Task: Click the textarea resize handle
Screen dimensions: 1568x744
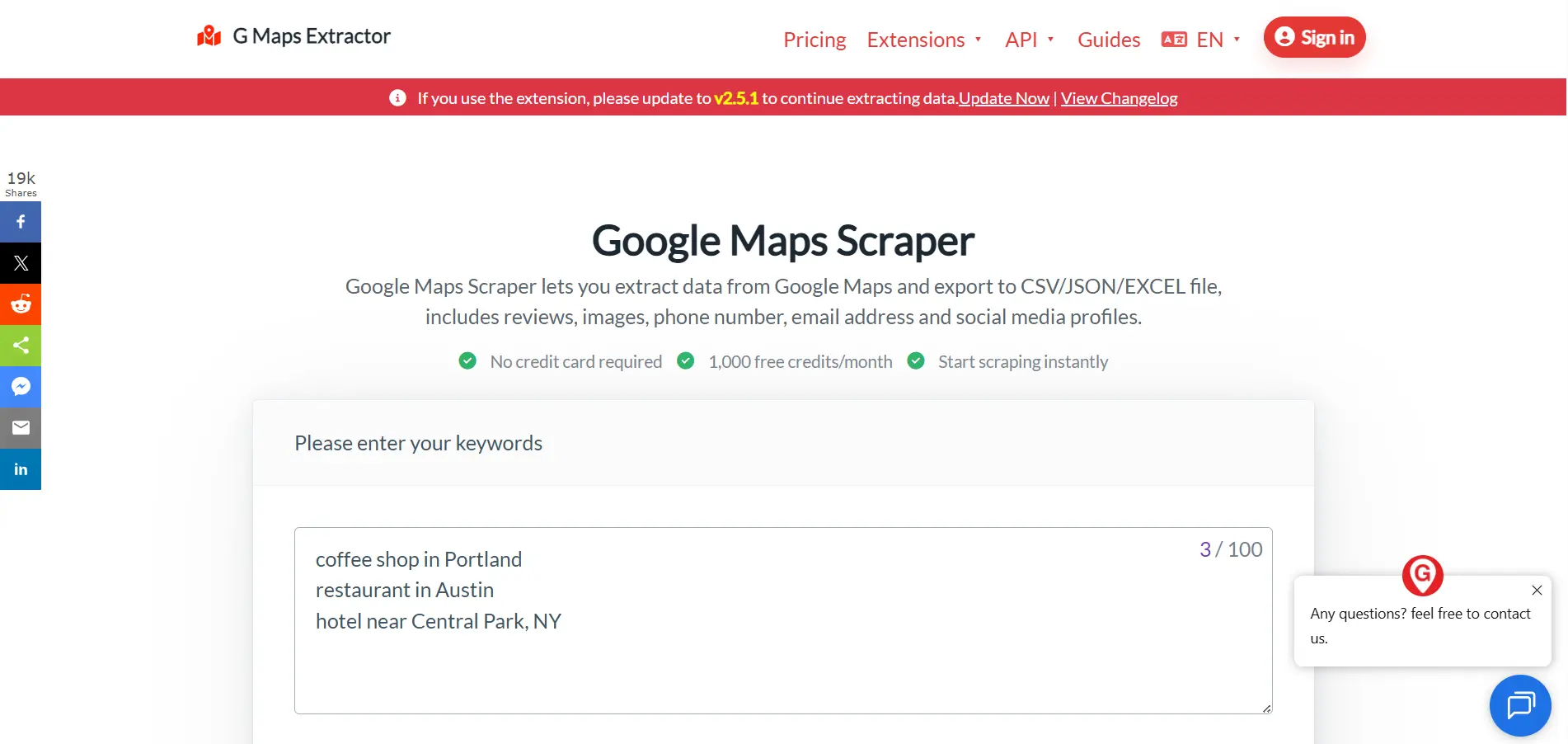Action: click(x=1267, y=709)
